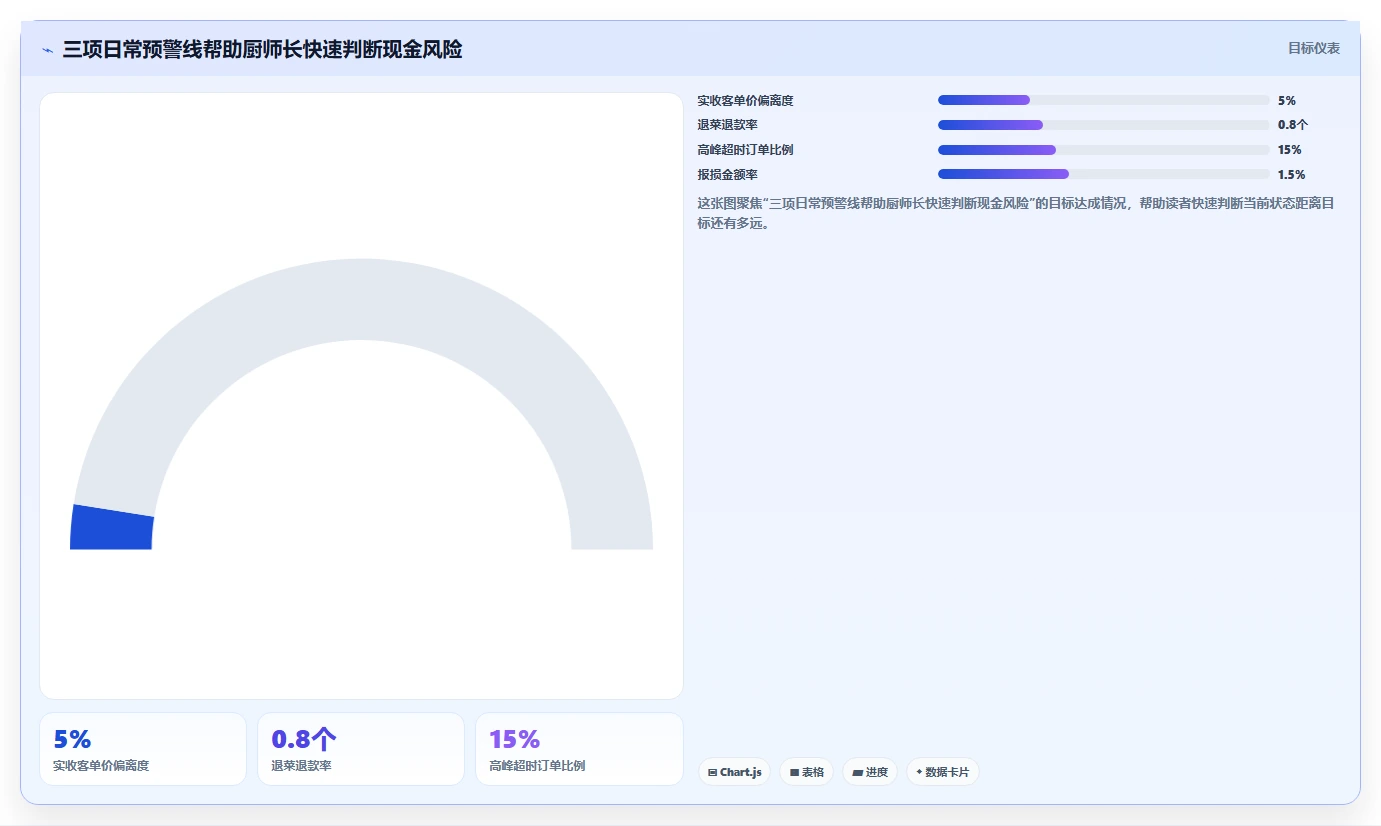Open the 5% 实收客单价偏离度 data card
The width and height of the screenshot is (1381, 826).
(x=143, y=749)
